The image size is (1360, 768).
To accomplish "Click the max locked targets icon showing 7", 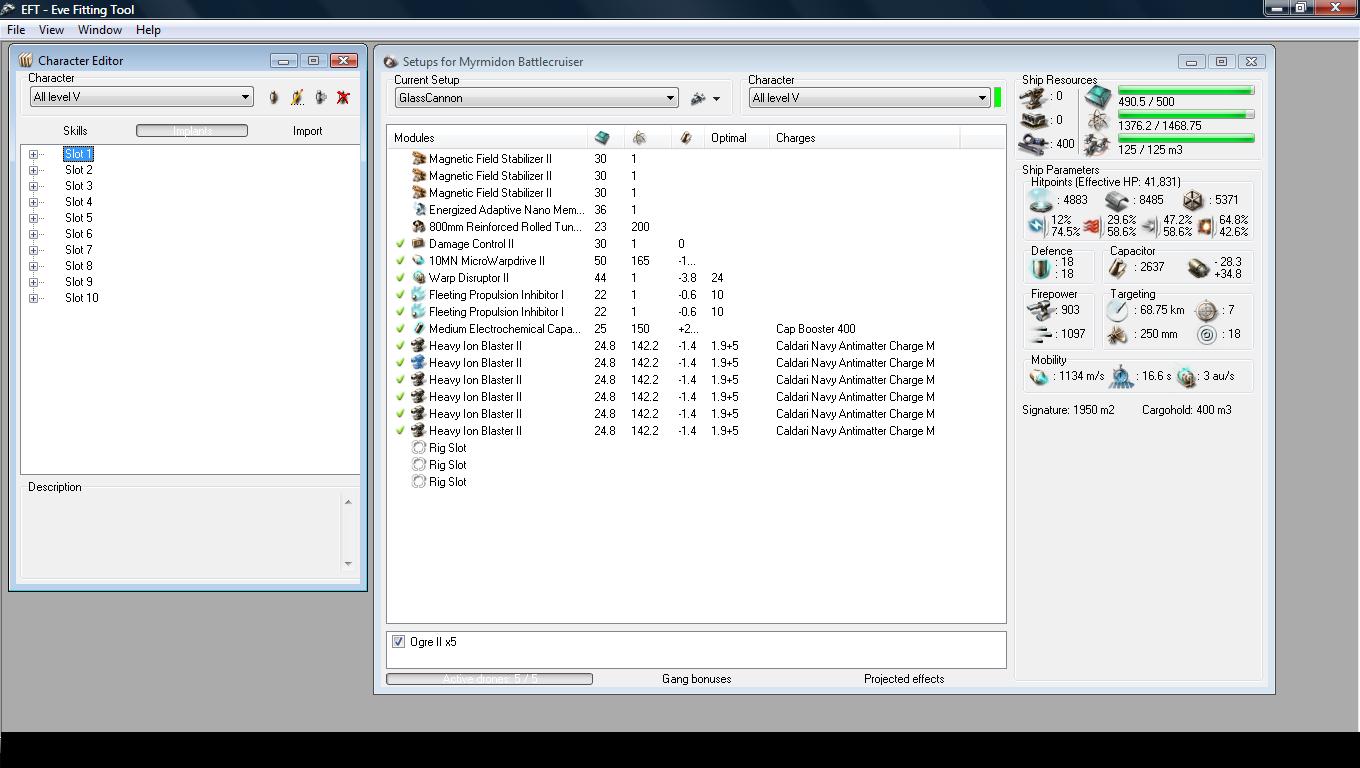I will tap(1207, 311).
